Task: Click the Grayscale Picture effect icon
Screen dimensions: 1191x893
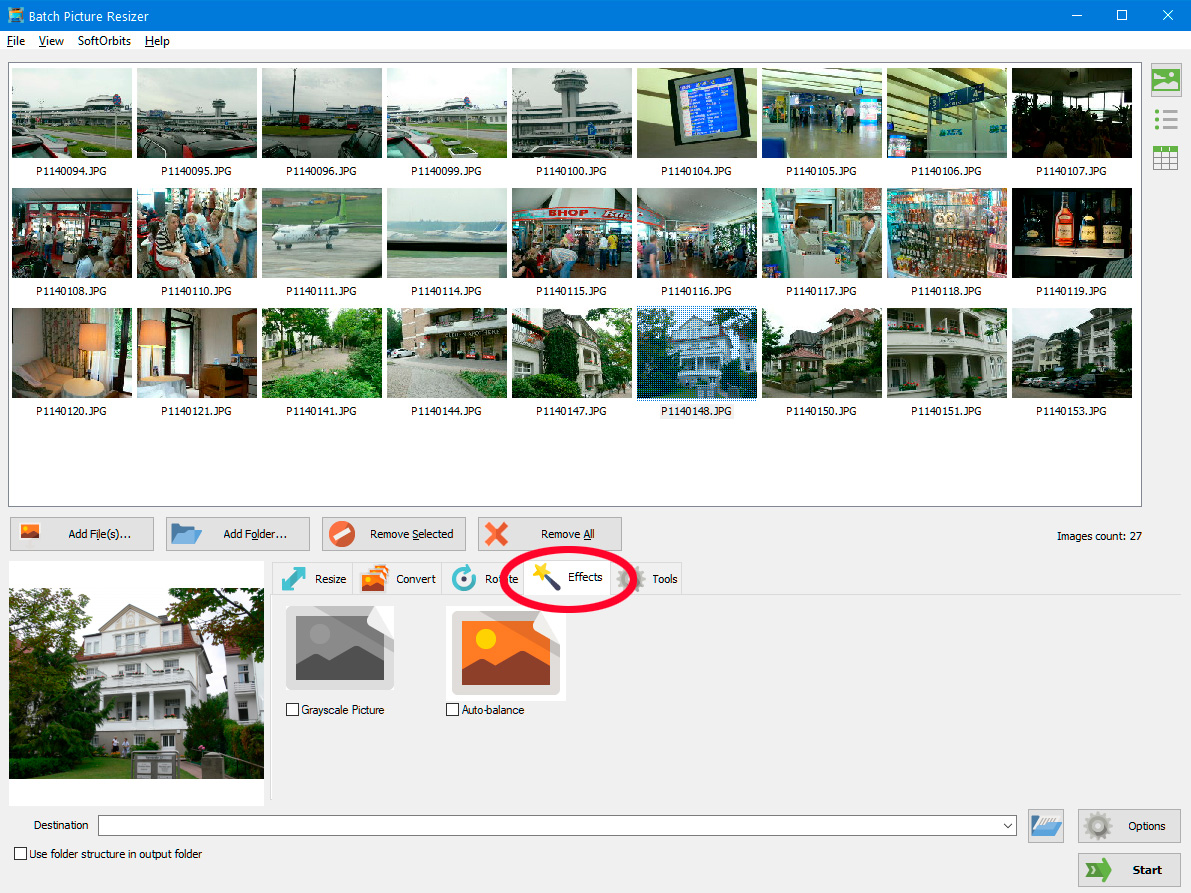Action: pyautogui.click(x=340, y=648)
